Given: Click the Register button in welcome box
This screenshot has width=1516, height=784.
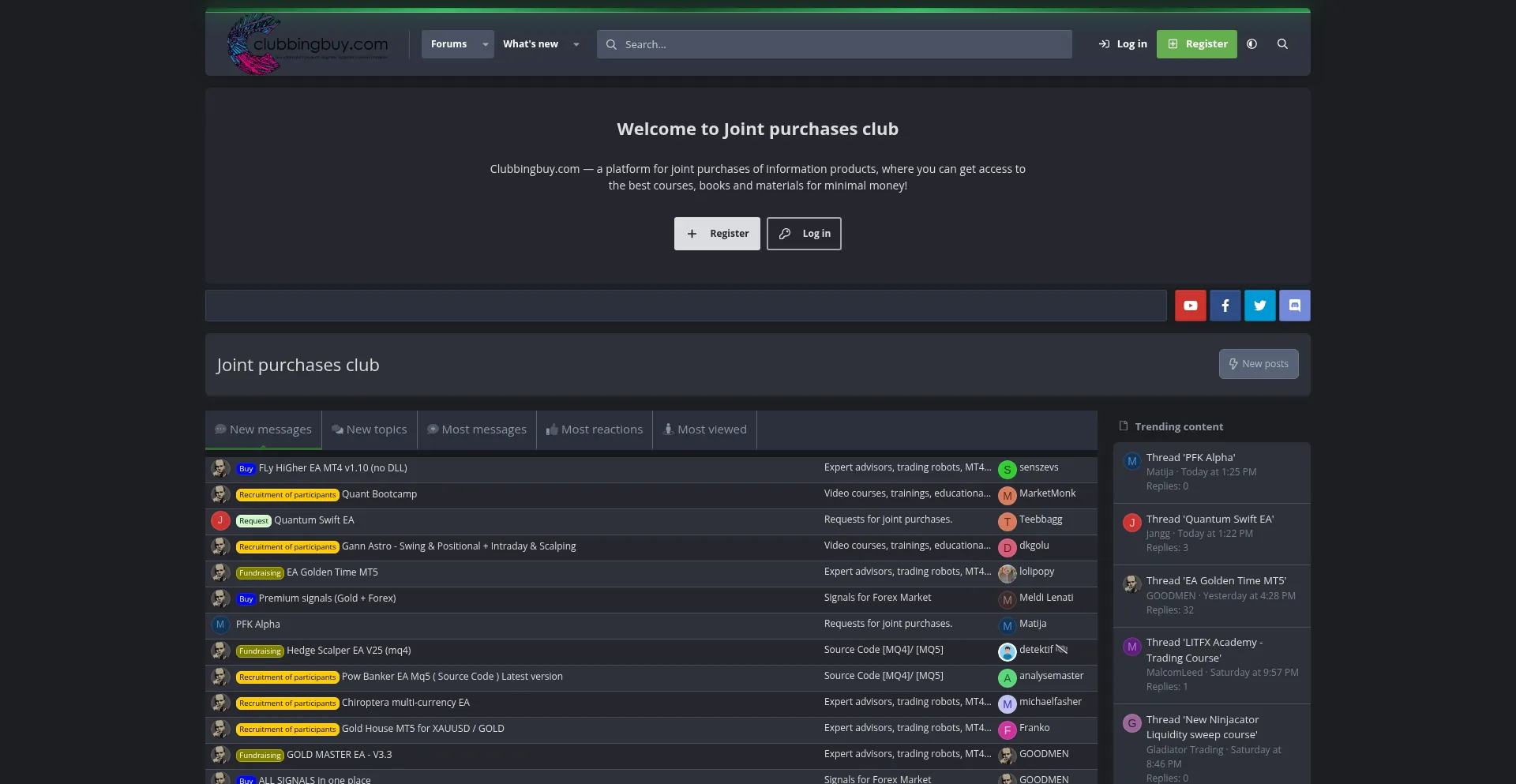Looking at the screenshot, I should pyautogui.click(x=717, y=234).
